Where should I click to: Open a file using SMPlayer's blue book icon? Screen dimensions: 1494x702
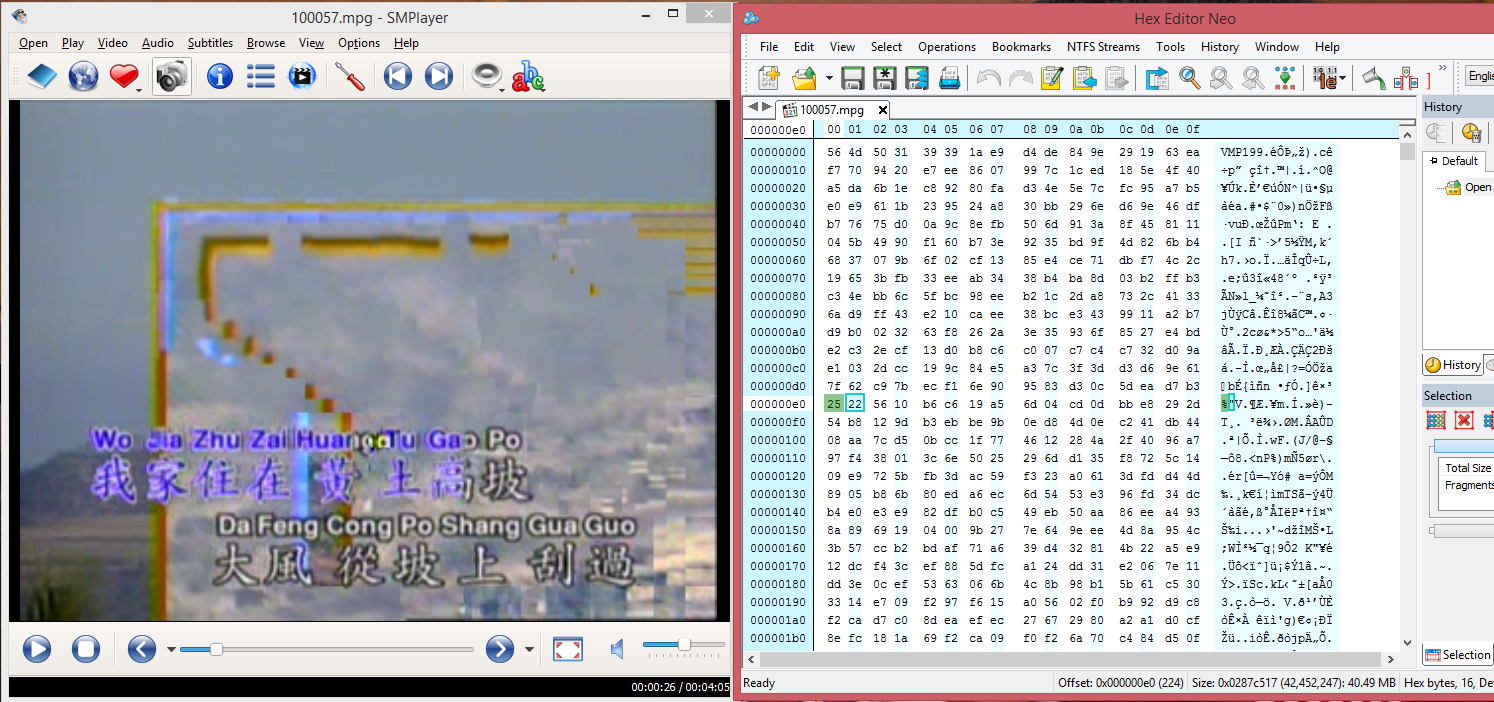coord(41,76)
